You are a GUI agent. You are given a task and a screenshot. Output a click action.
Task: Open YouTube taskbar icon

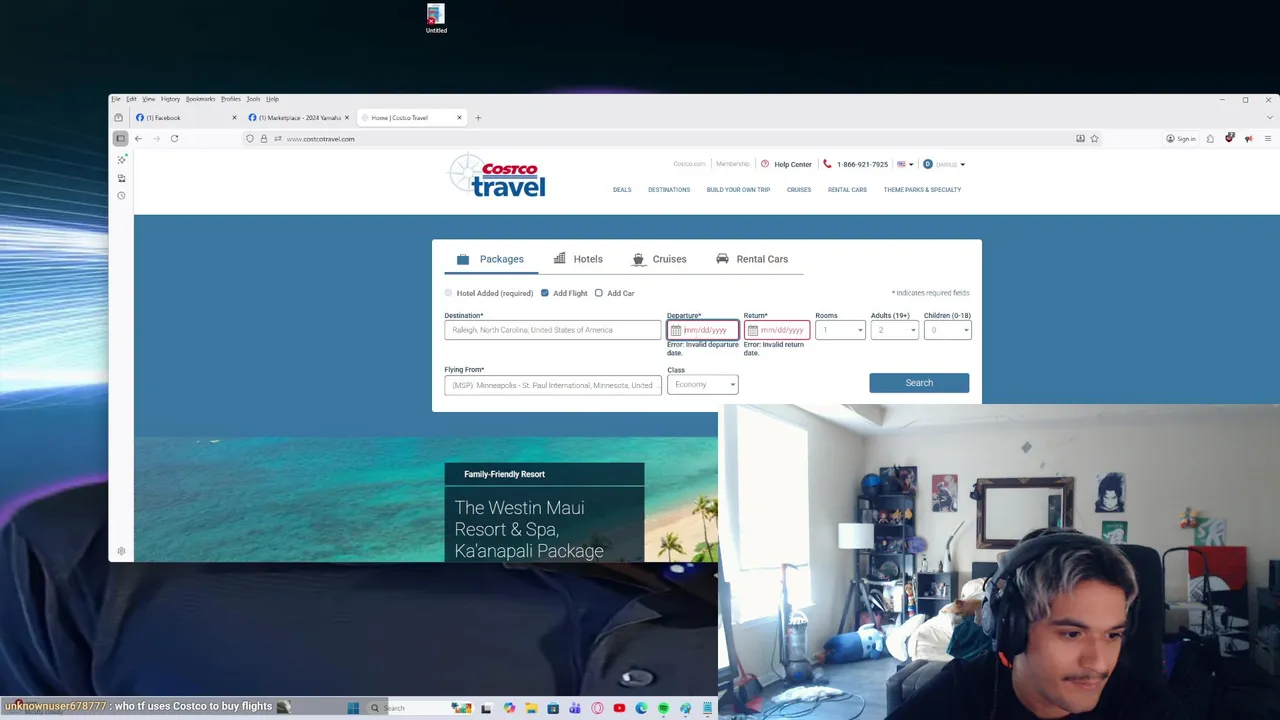point(619,708)
